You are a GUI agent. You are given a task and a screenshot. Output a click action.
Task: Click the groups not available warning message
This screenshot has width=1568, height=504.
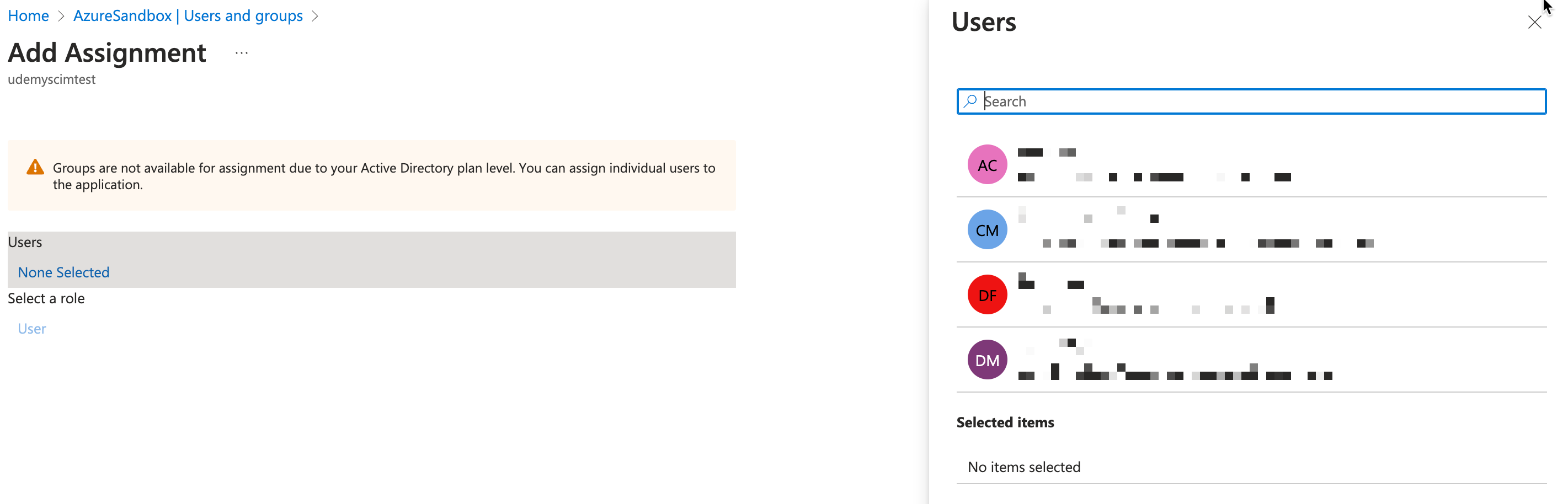[383, 176]
